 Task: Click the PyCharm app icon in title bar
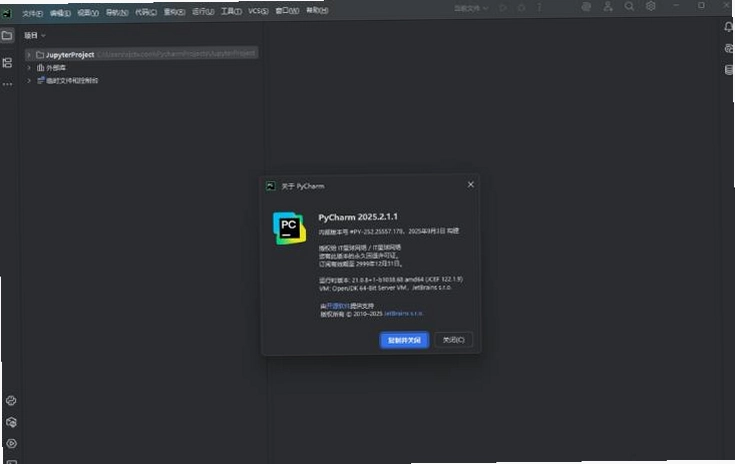coord(7,14)
